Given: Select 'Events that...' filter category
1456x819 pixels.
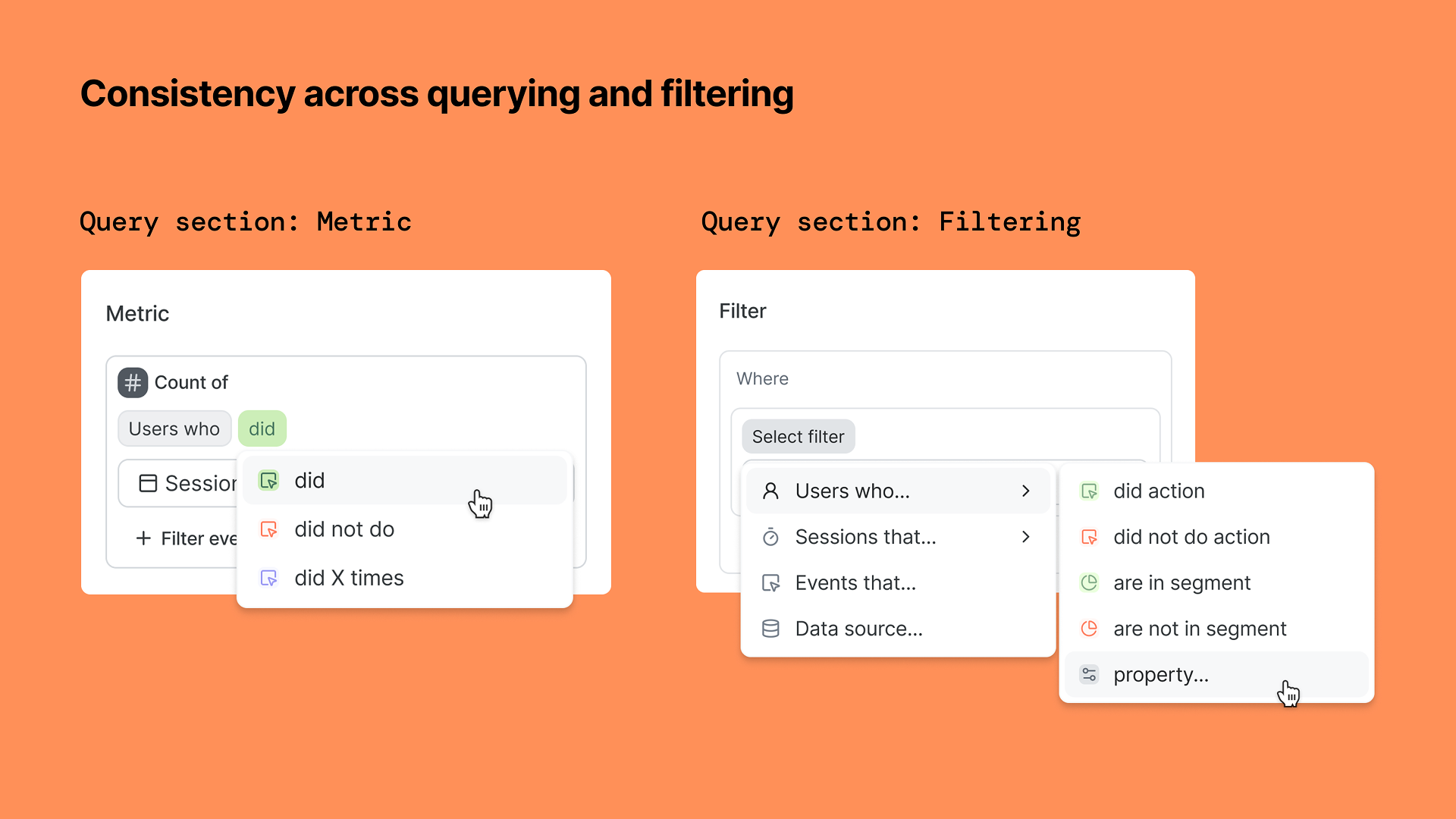Looking at the screenshot, I should pos(898,582).
